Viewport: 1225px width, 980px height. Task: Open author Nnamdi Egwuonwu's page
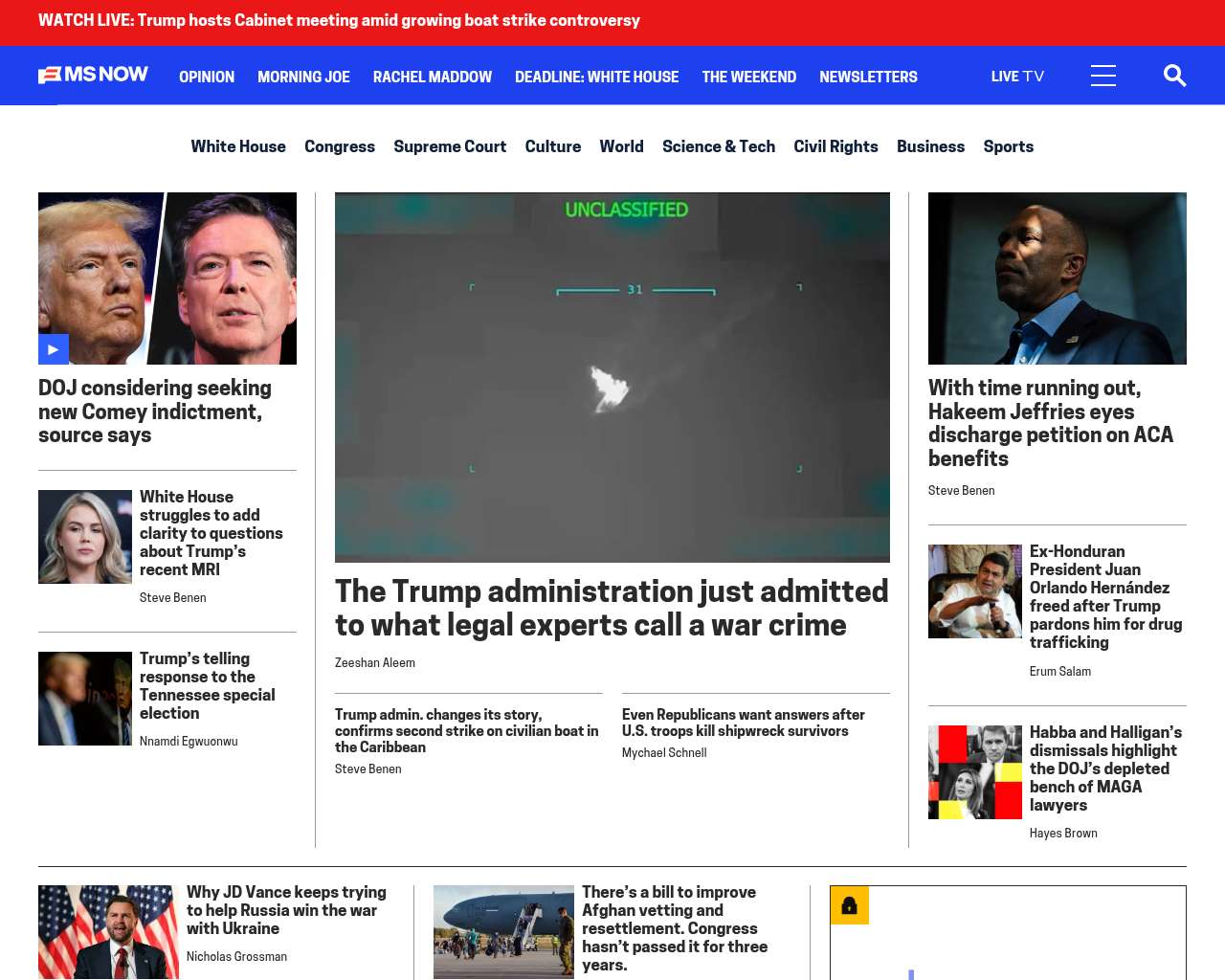(x=189, y=742)
